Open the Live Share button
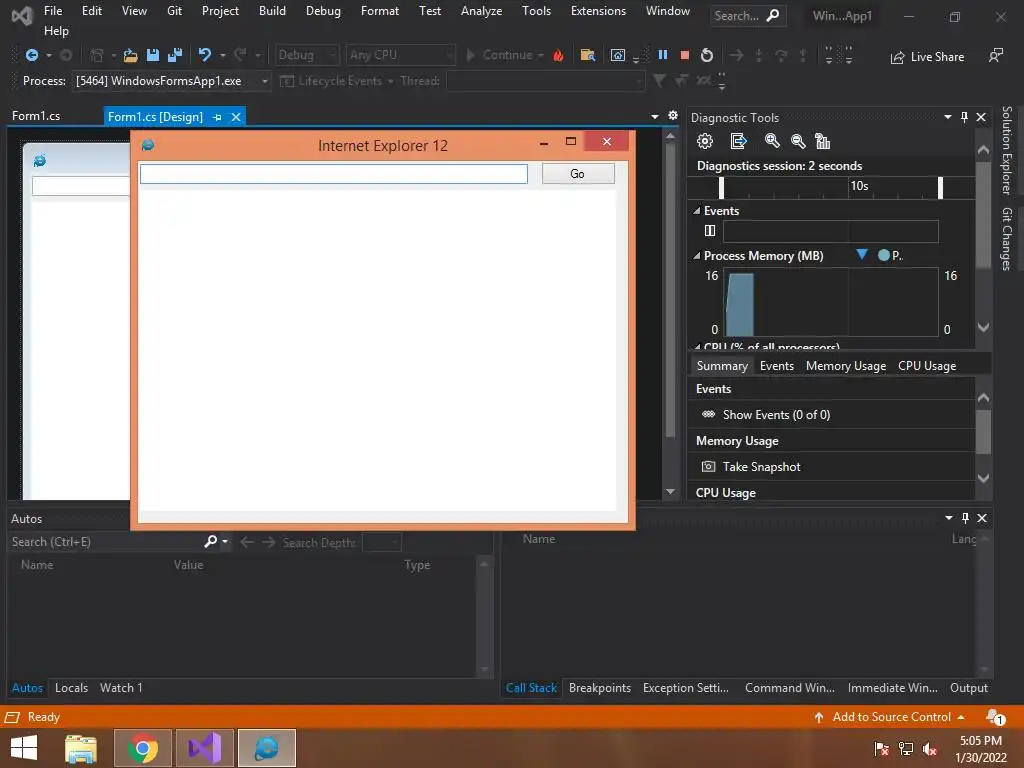This screenshot has height=768, width=1024. [927, 57]
